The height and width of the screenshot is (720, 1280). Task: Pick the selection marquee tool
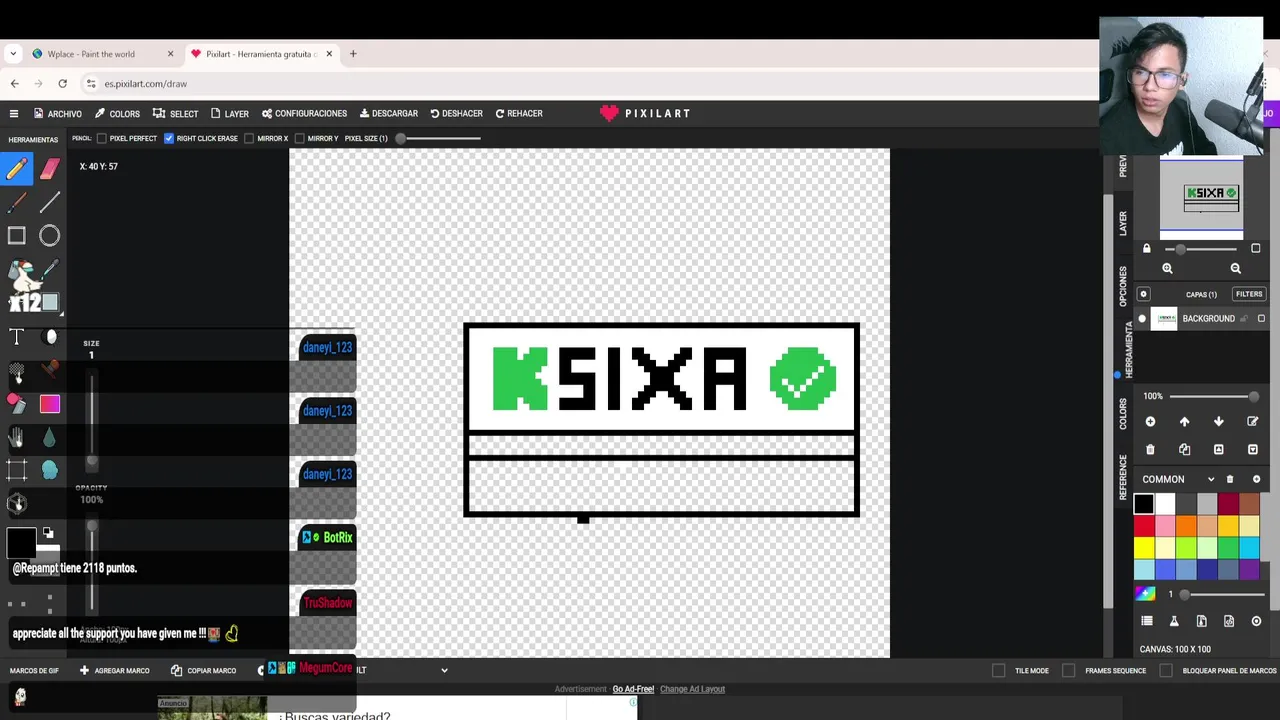pos(17,470)
